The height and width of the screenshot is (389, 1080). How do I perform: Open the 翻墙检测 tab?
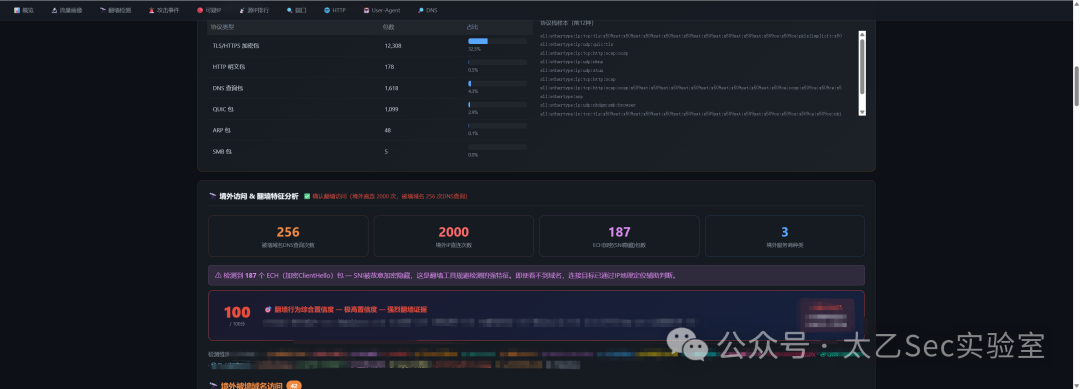point(115,10)
